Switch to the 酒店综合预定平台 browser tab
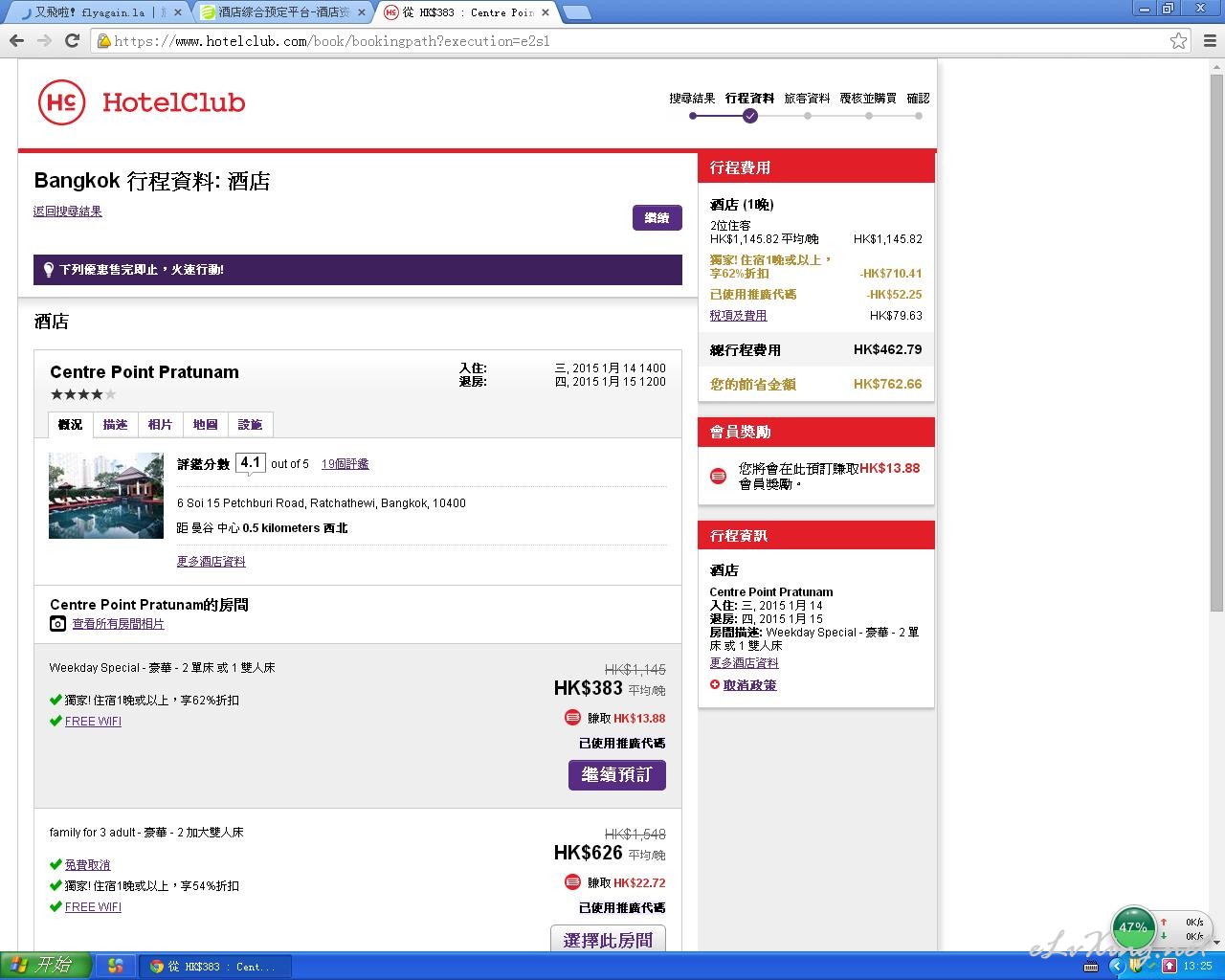 [x=283, y=12]
